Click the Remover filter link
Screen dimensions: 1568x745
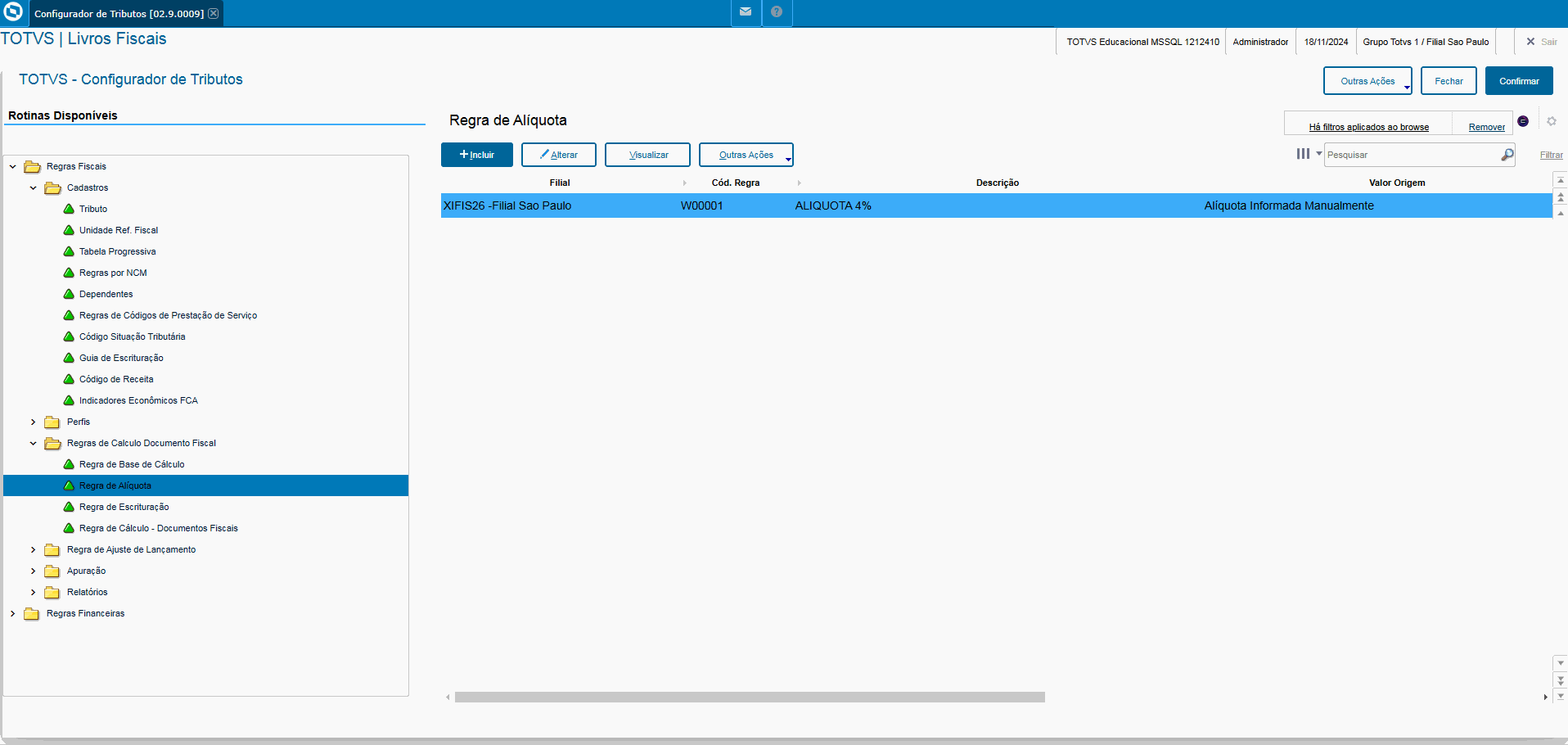1486,127
